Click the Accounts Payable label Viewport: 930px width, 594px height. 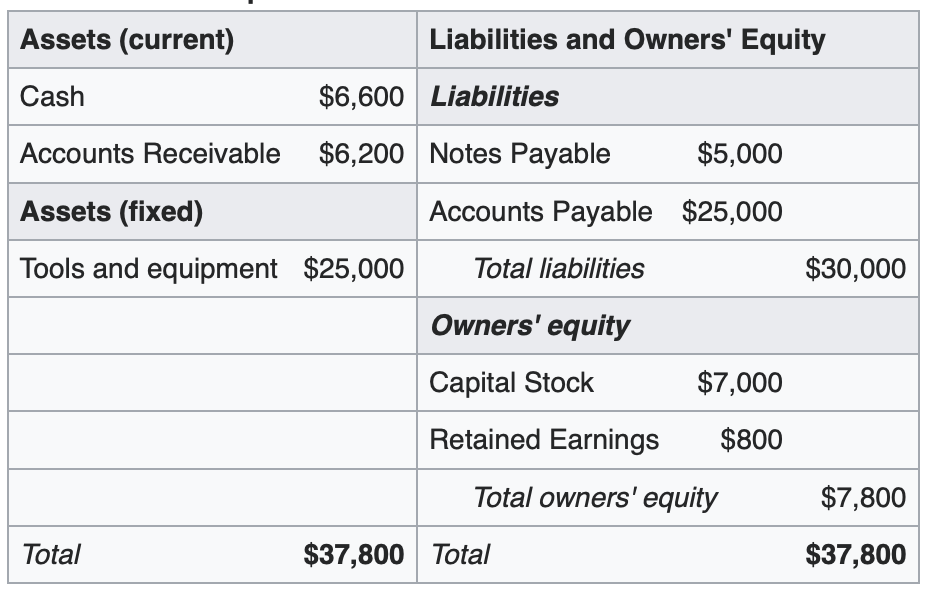(x=540, y=211)
